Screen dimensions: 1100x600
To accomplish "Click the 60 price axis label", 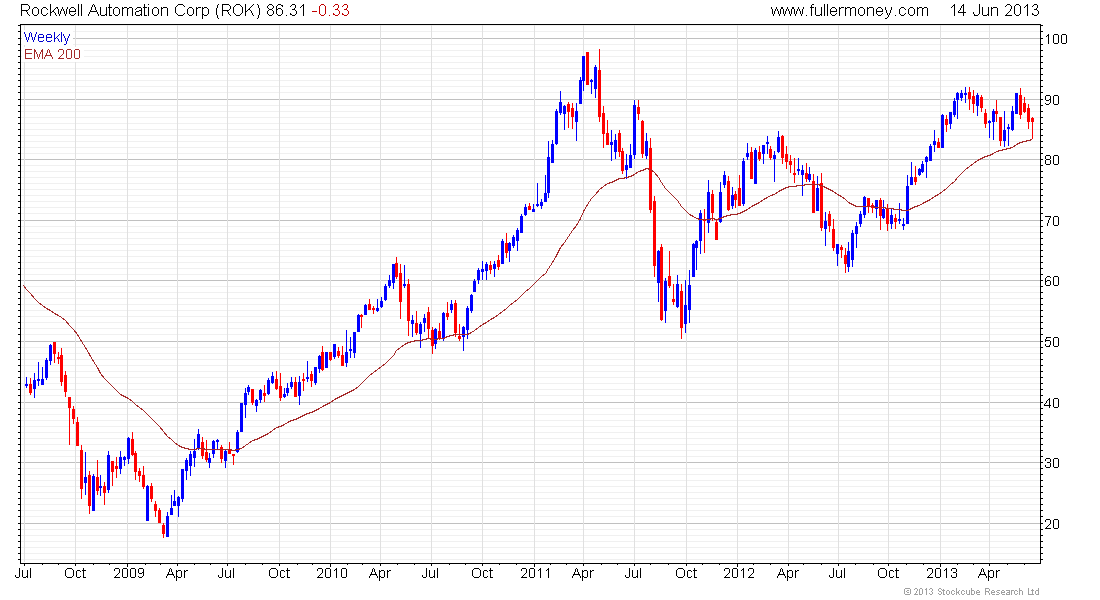I will click(1052, 281).
